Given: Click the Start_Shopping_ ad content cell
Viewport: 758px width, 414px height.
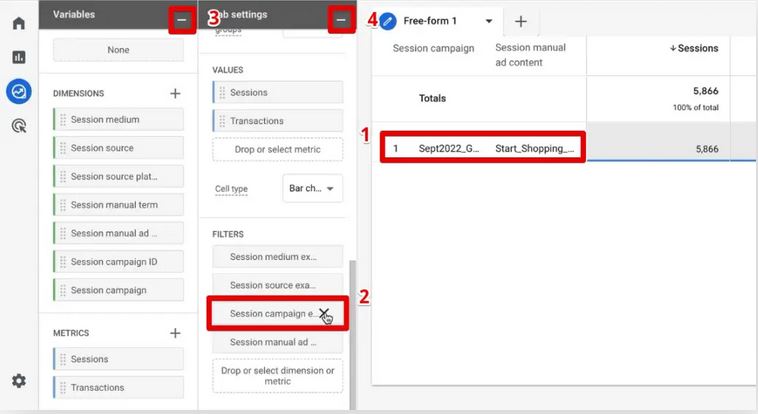Looking at the screenshot, I should (x=534, y=148).
